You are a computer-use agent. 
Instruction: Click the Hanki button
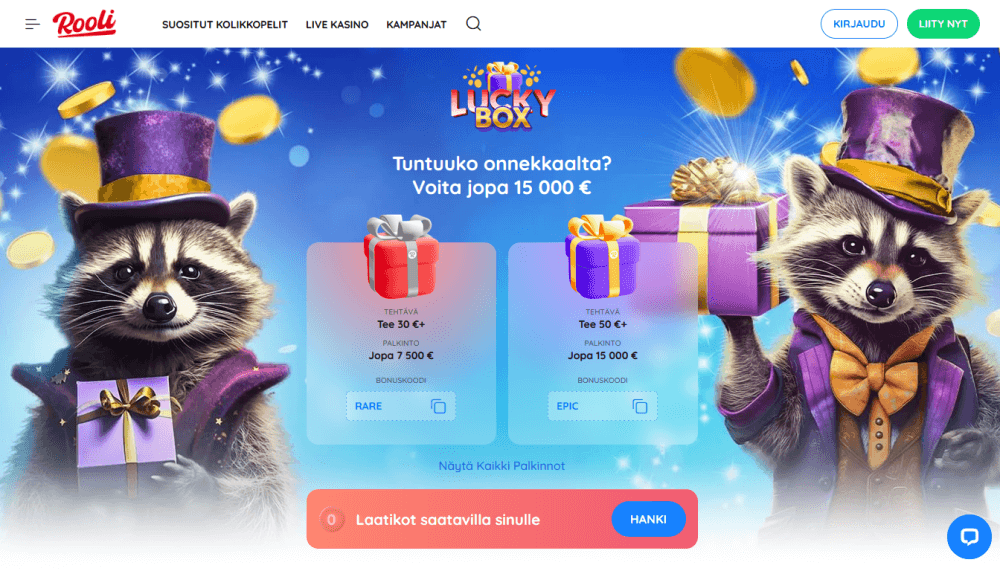coord(648,519)
